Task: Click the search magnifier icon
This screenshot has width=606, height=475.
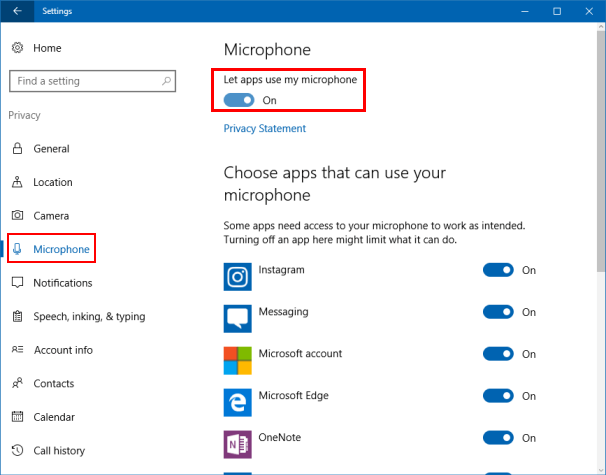Action: click(166, 81)
